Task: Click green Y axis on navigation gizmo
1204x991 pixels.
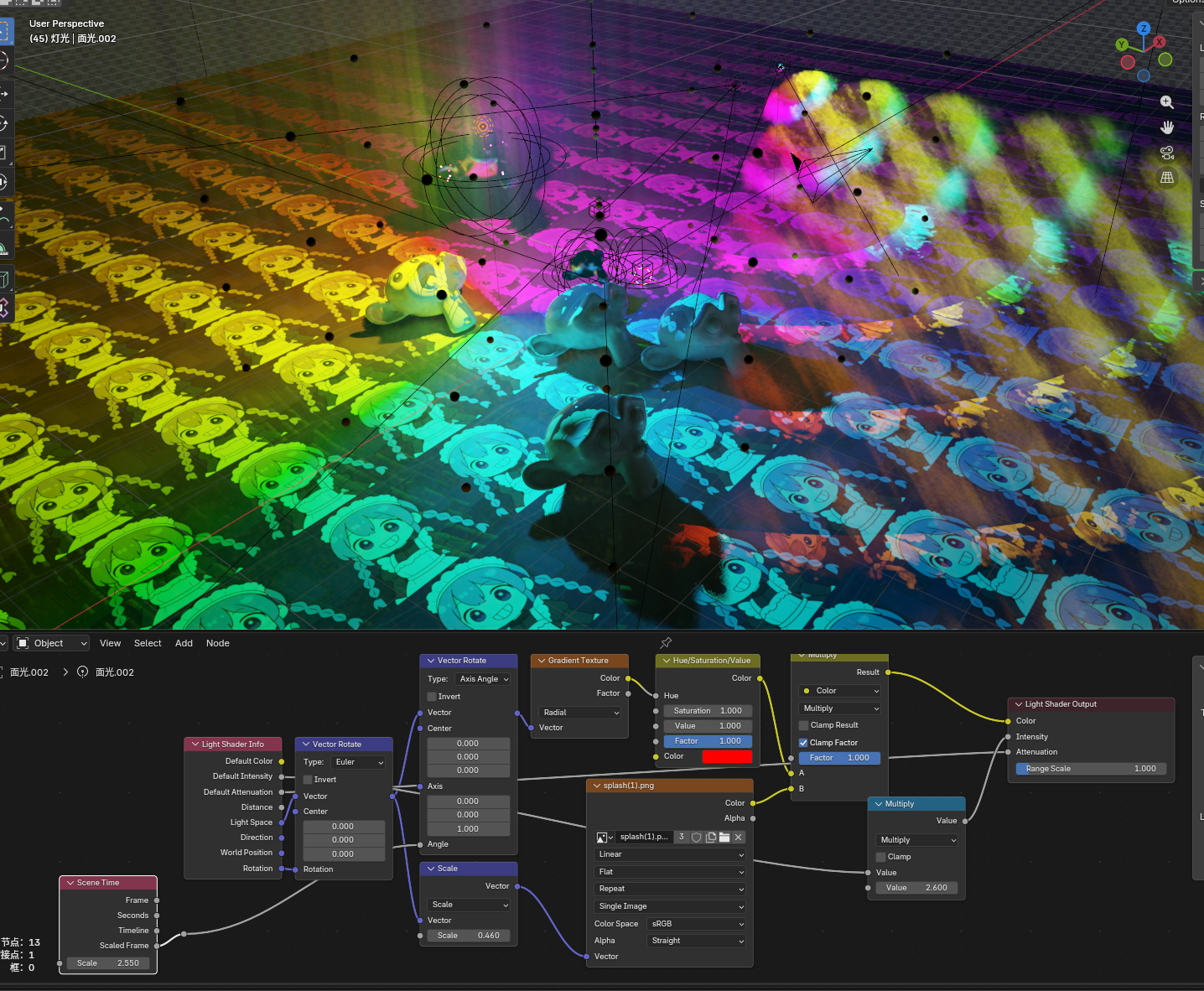Action: [1122, 44]
